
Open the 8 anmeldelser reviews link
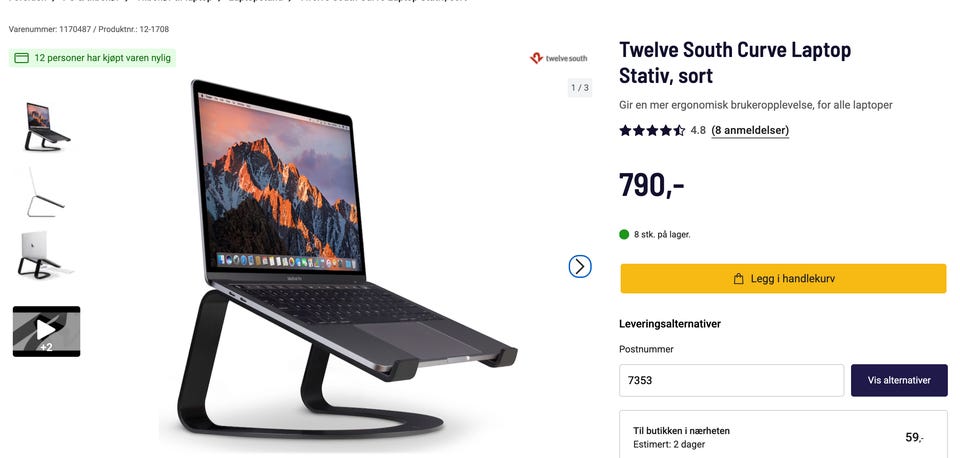(750, 130)
